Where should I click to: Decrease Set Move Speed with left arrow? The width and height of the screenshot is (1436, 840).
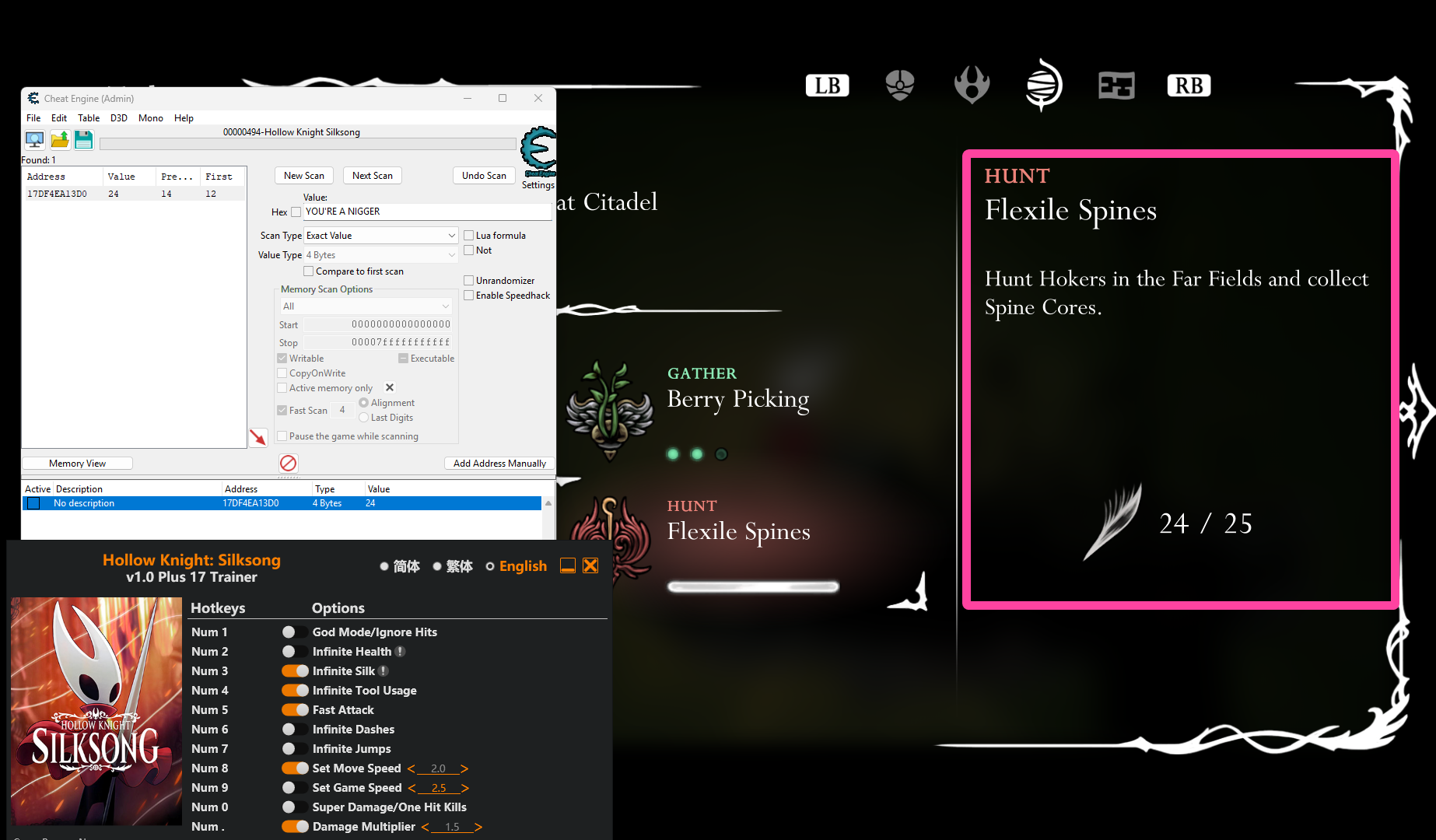(x=412, y=769)
